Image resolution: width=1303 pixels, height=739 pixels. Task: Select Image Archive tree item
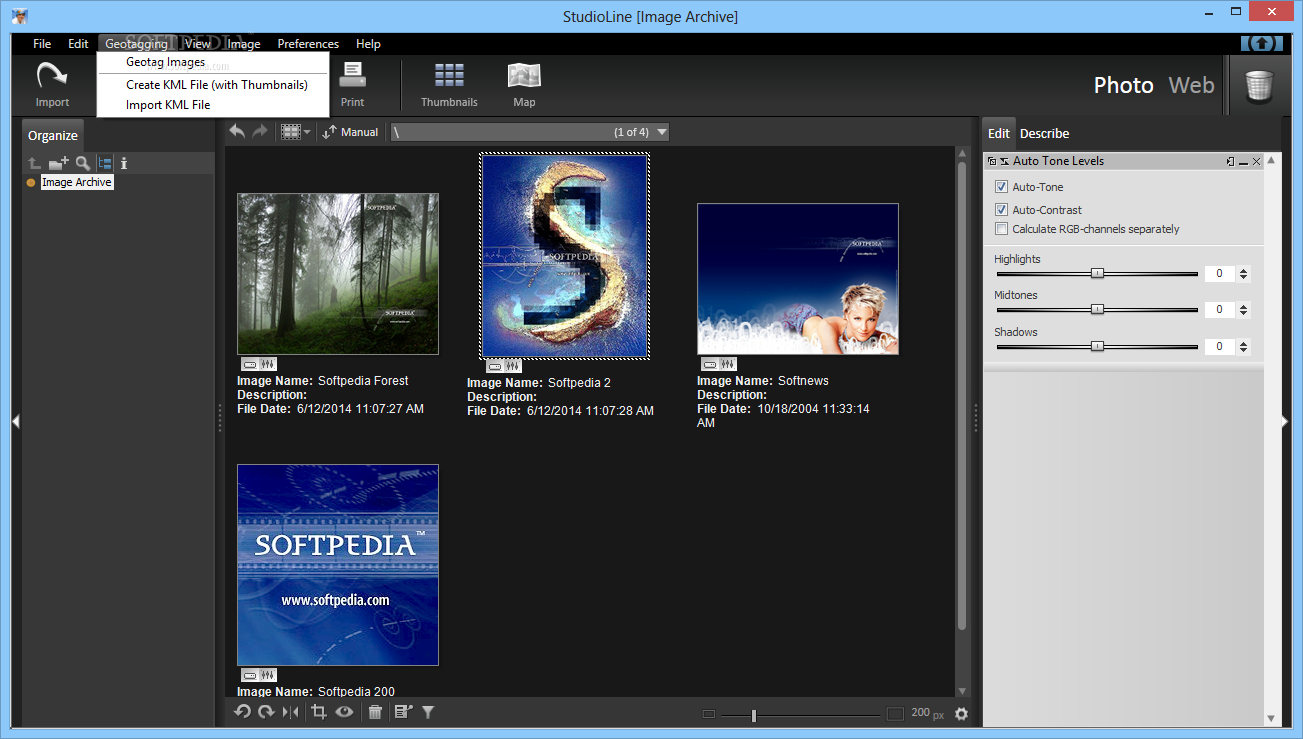[x=77, y=182]
